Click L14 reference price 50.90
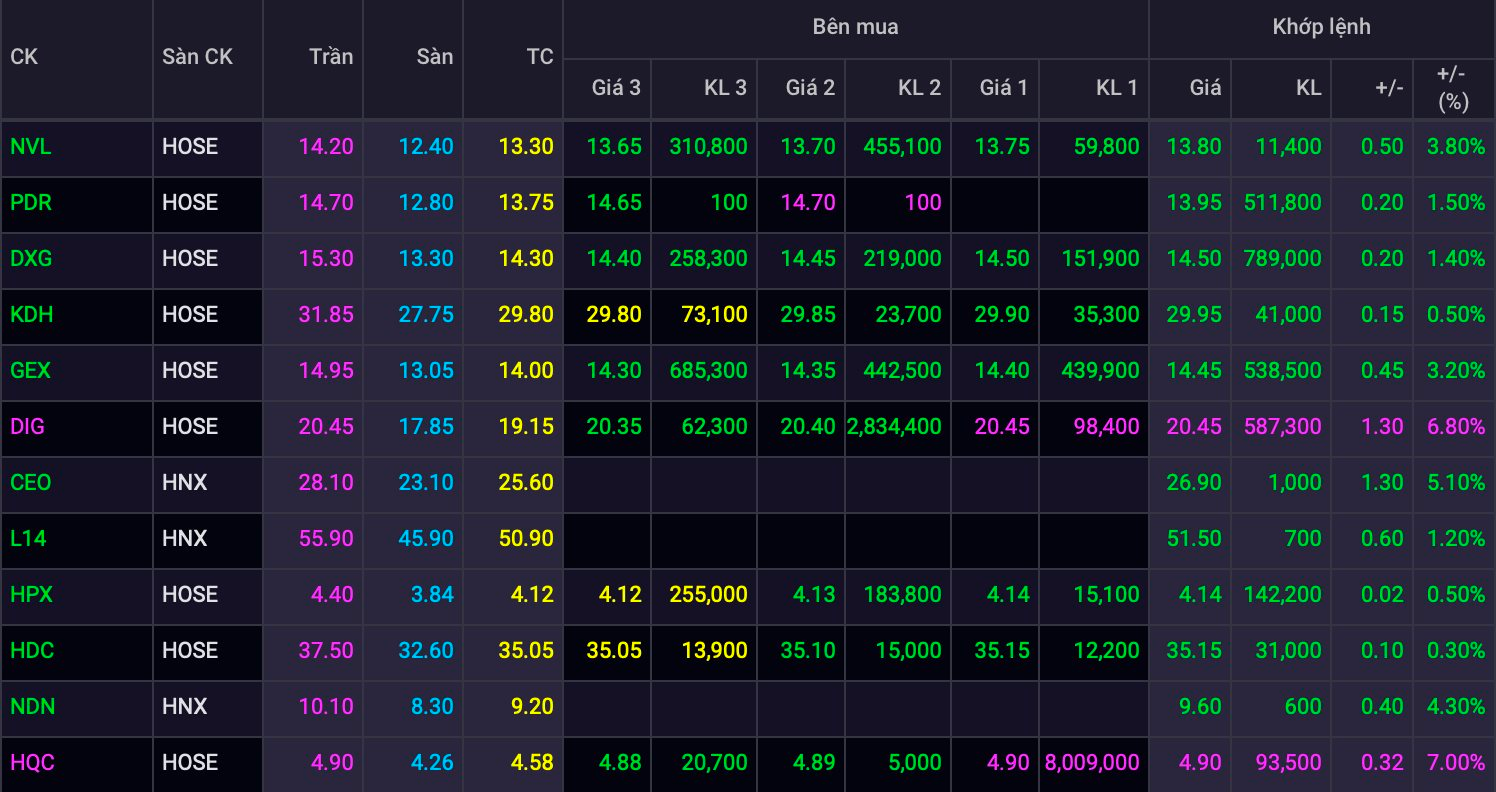 pyautogui.click(x=526, y=539)
